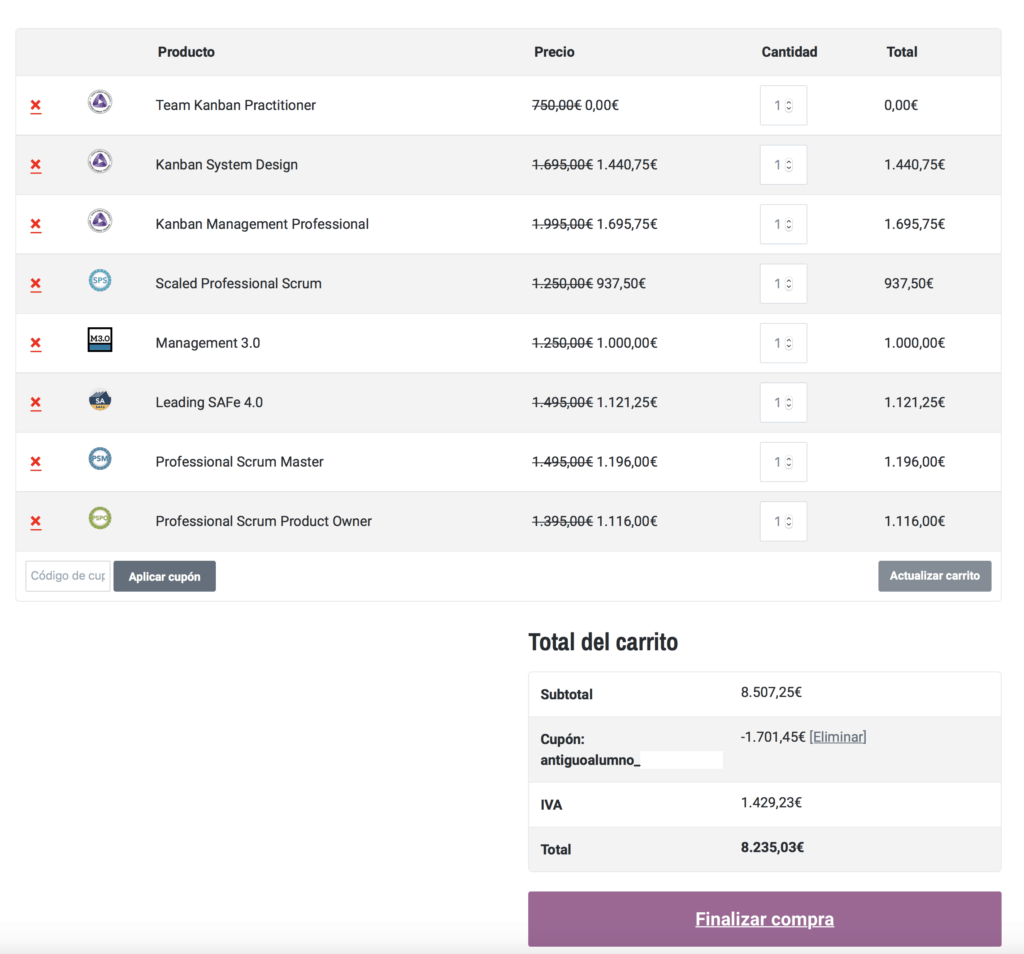Click Kanban Management Professional badge icon
Viewport: 1024px width, 954px height.
tap(100, 221)
